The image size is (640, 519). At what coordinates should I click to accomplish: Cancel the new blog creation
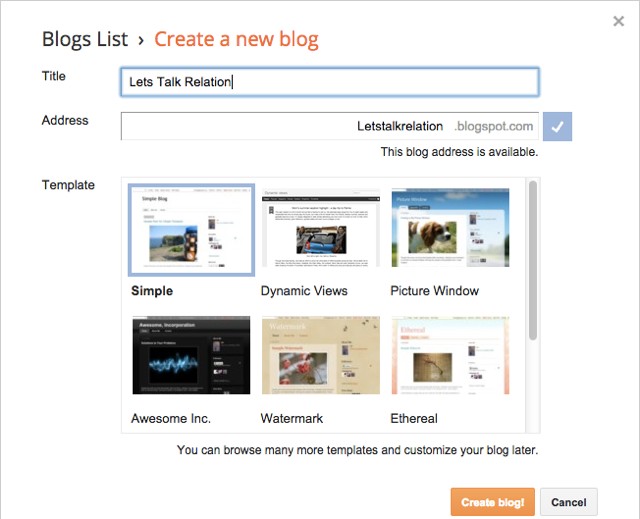(569, 502)
